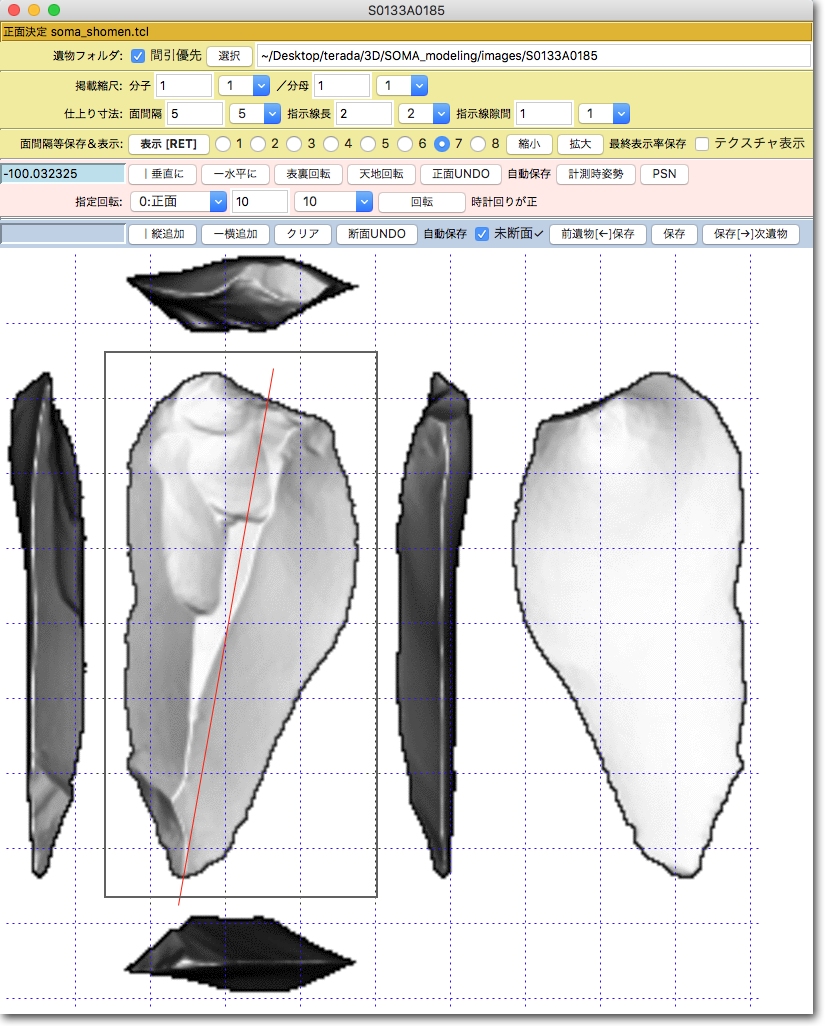Screen dimensions: 825x1026
Task: Click the 保存[→]次遺物 button
Action: pyautogui.click(x=750, y=234)
